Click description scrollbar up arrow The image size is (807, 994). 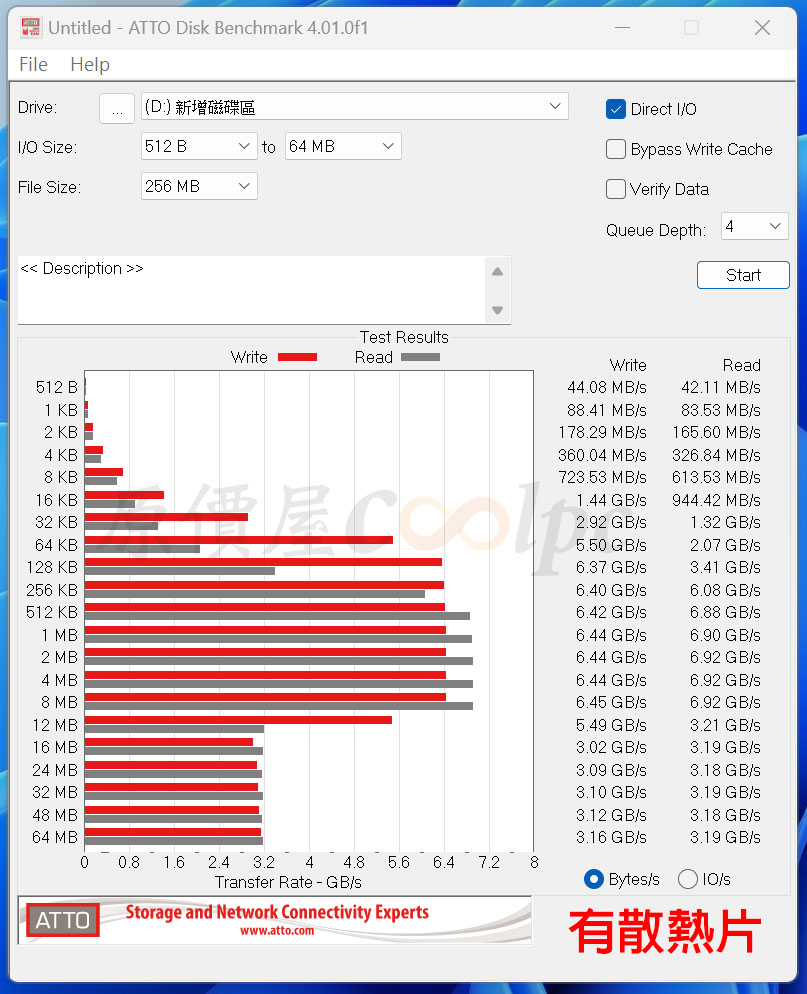point(498,271)
